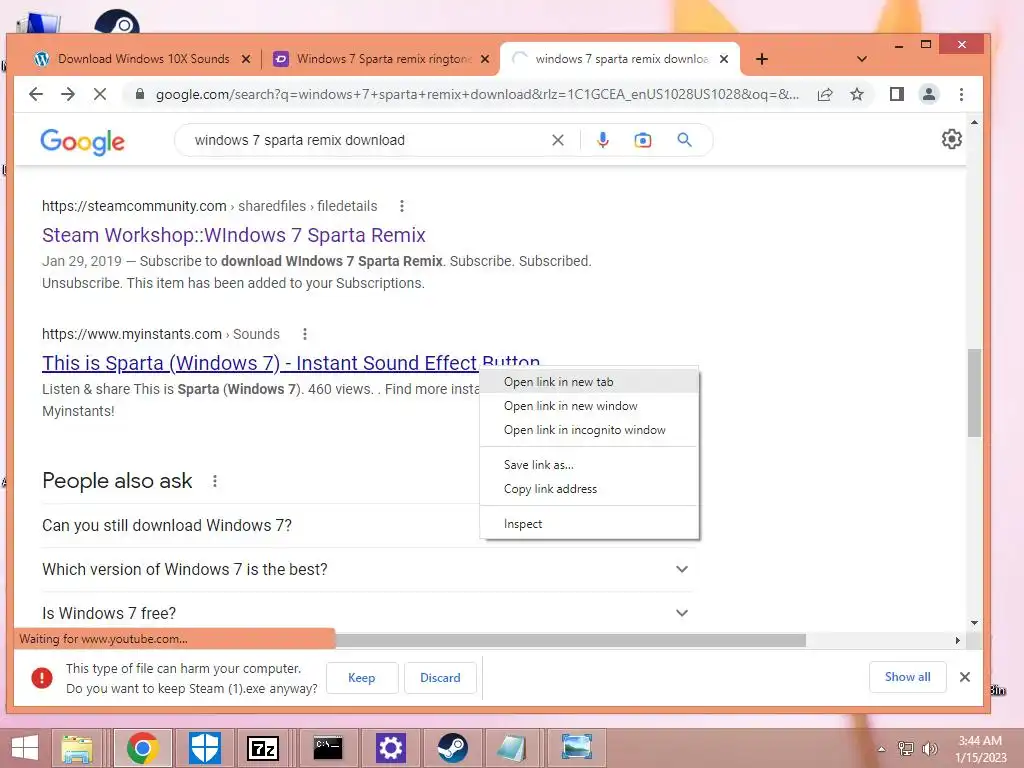Open the Chrome three-dot menu

tap(961, 95)
